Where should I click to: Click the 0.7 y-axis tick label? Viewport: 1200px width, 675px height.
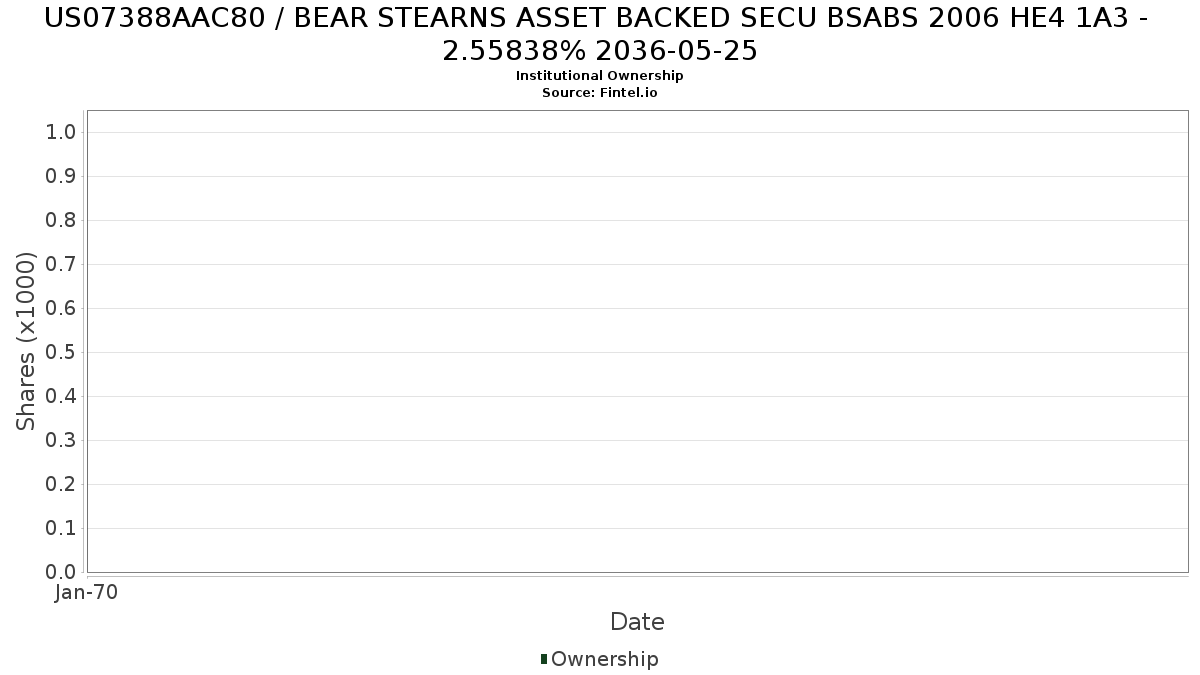tap(61, 264)
